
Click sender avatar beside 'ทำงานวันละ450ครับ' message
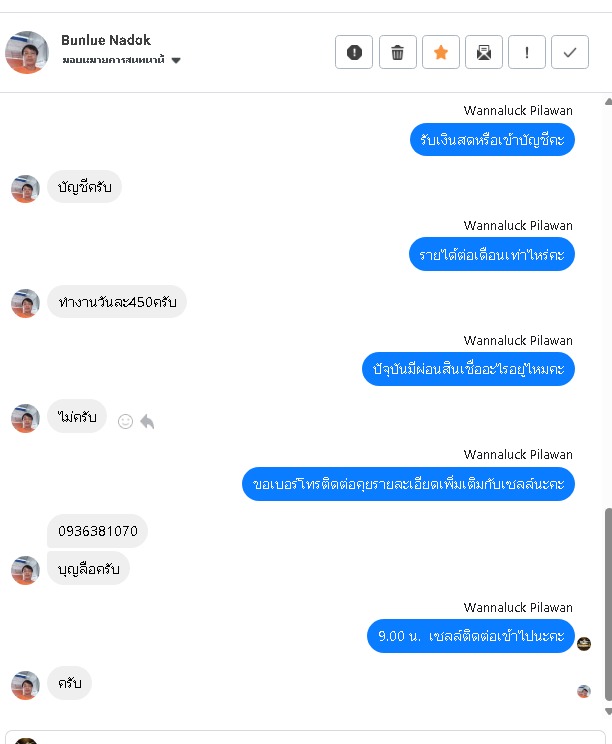(25, 303)
